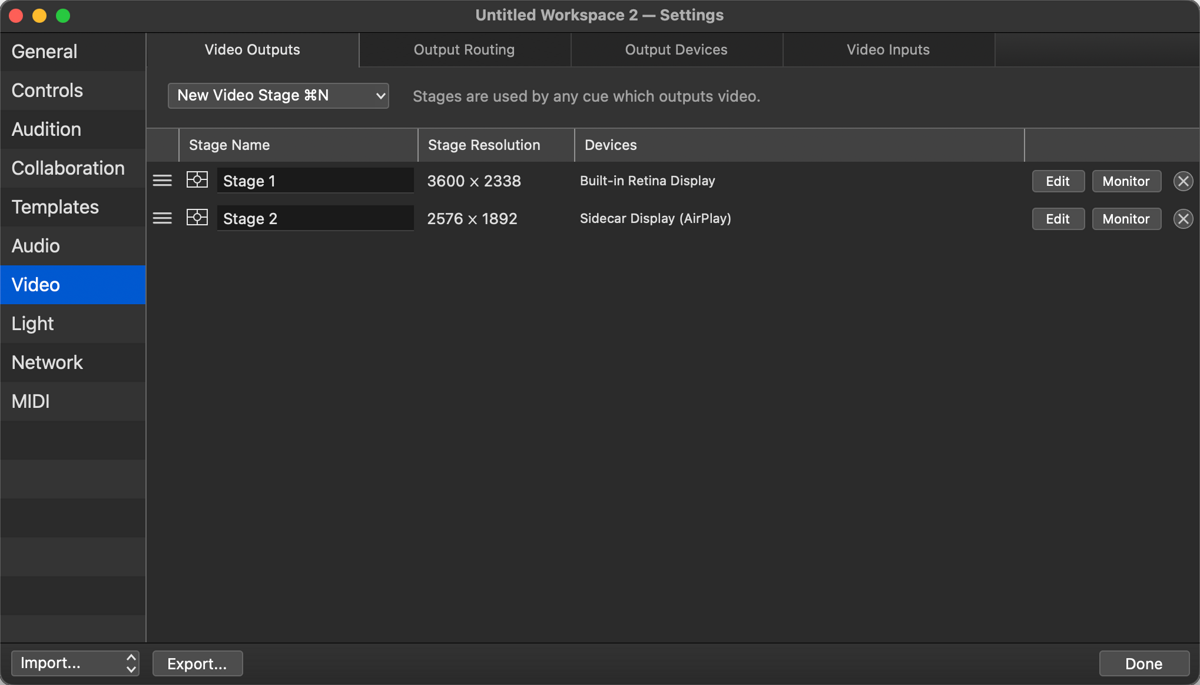Open Collaboration settings

(x=73, y=168)
